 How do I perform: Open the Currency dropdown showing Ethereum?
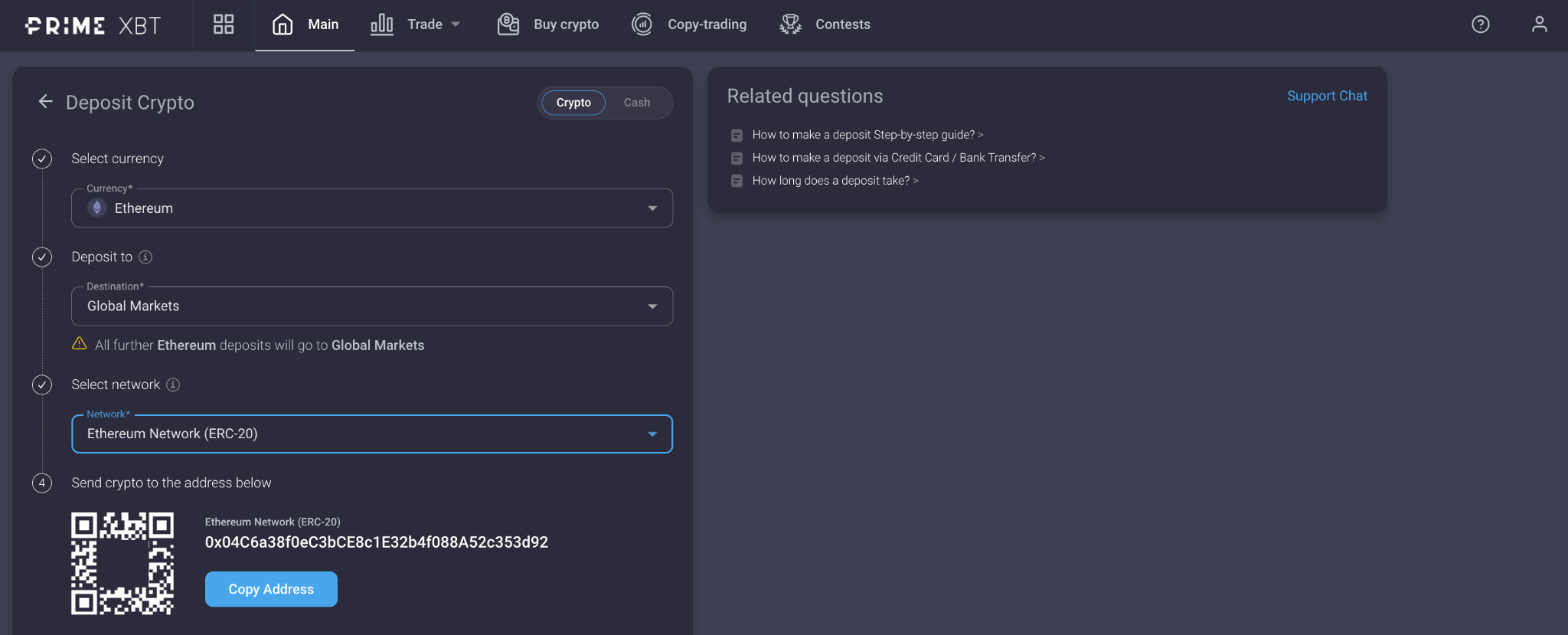point(372,208)
